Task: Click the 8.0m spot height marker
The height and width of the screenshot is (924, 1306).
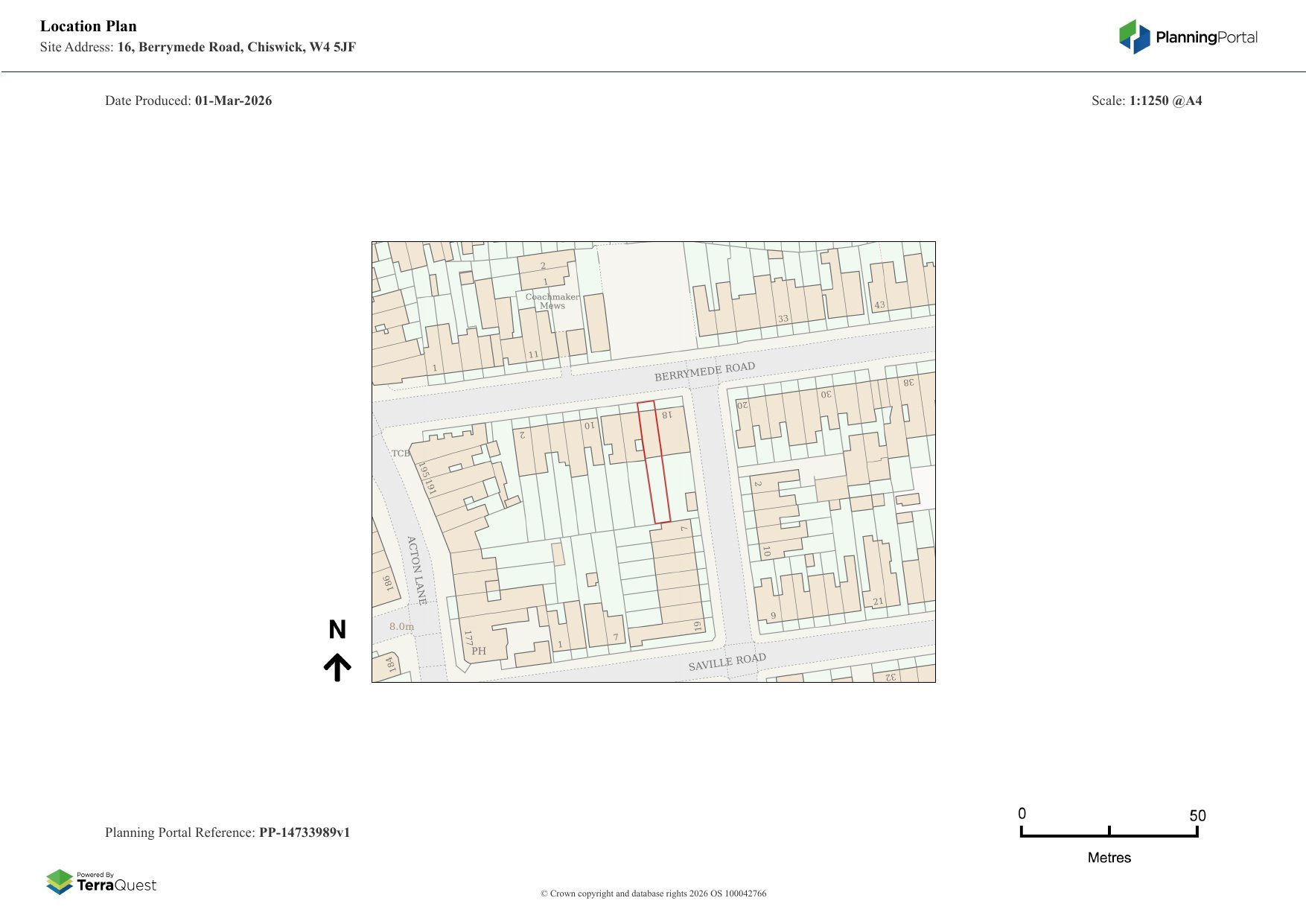Action: [x=401, y=626]
